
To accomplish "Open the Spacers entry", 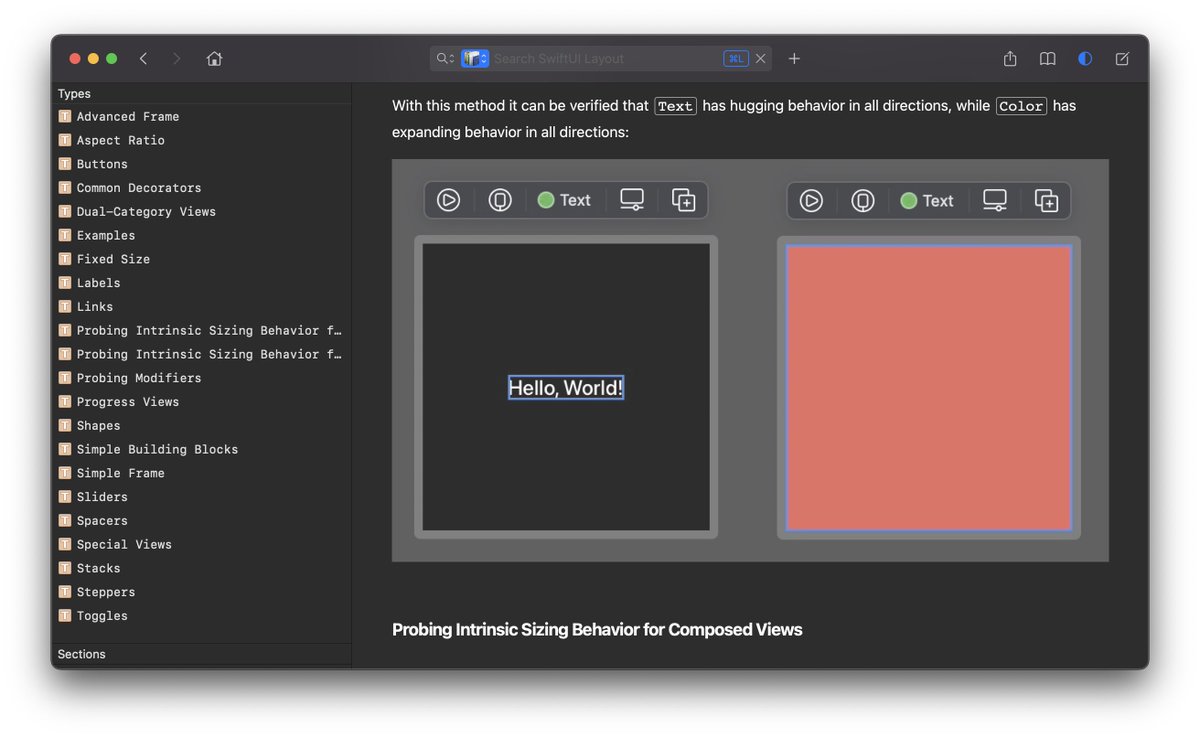I will click(201, 521).
